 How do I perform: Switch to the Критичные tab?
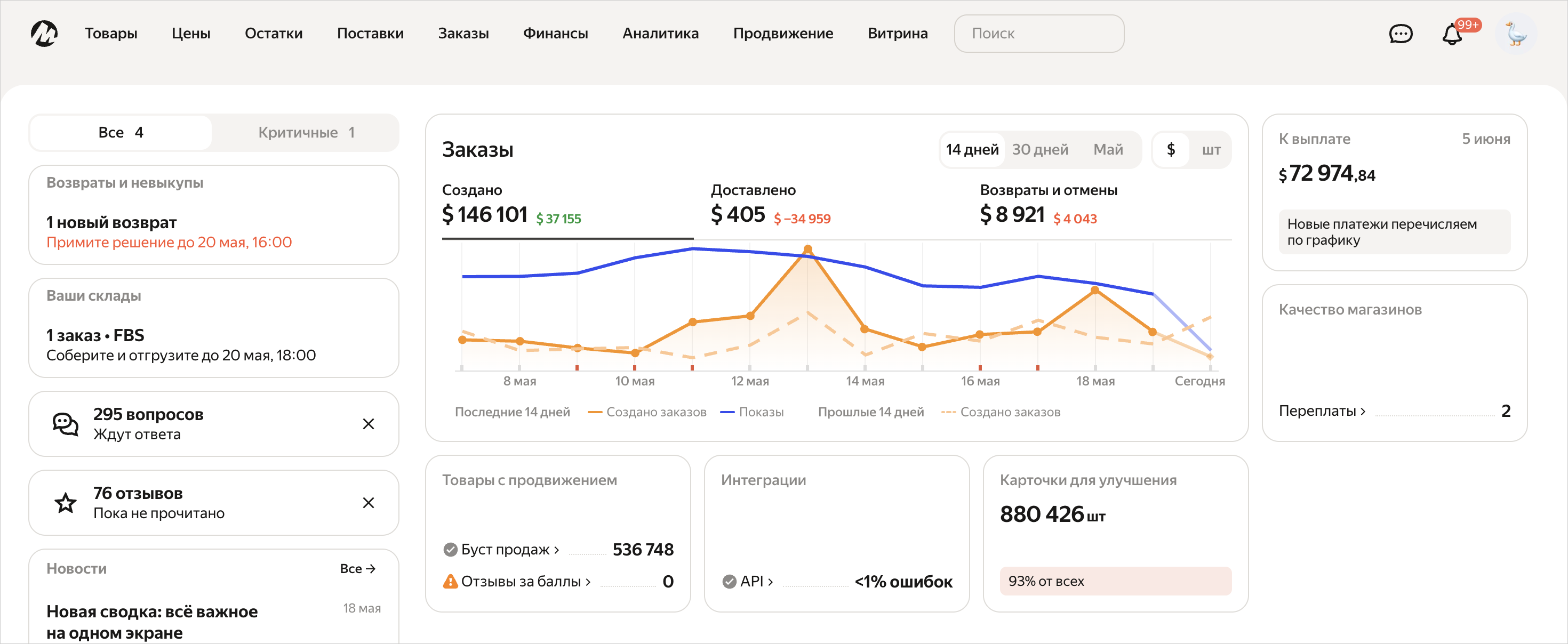[x=306, y=133]
